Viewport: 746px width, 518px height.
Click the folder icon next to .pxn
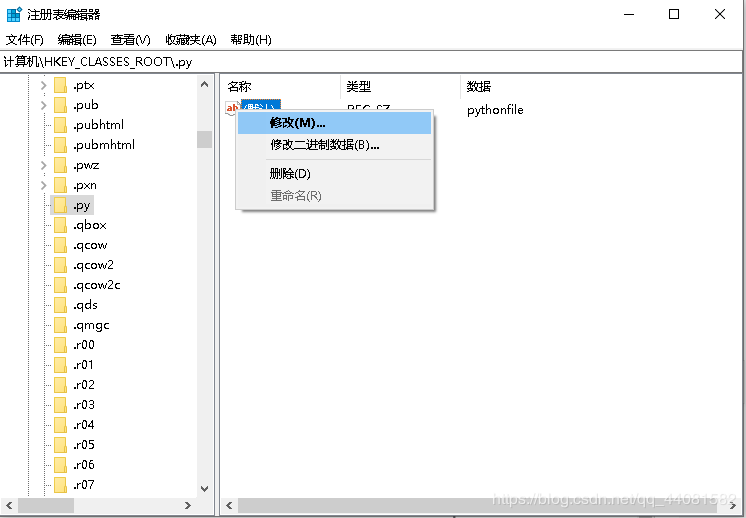[60, 185]
